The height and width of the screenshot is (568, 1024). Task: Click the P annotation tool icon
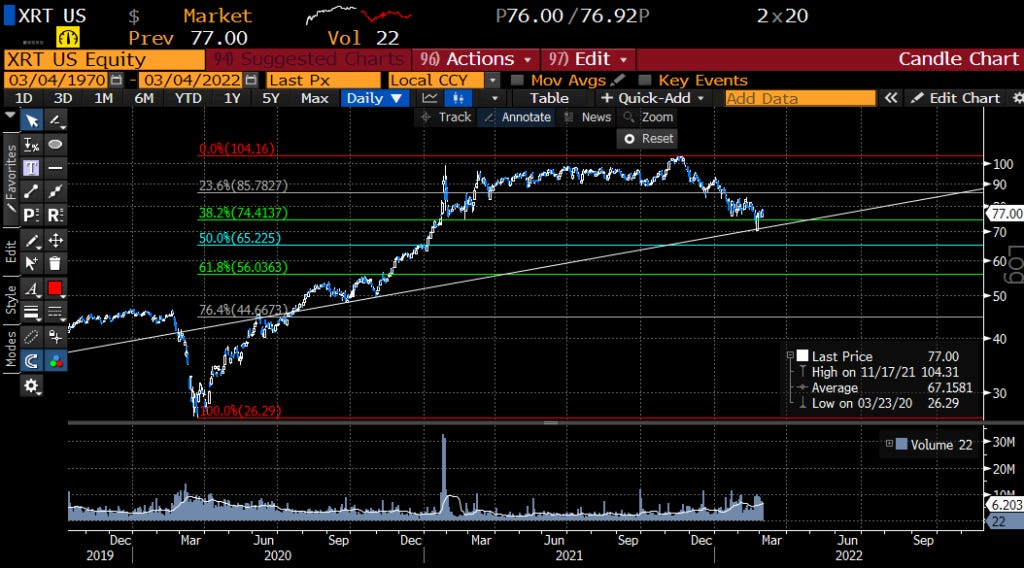(31, 215)
